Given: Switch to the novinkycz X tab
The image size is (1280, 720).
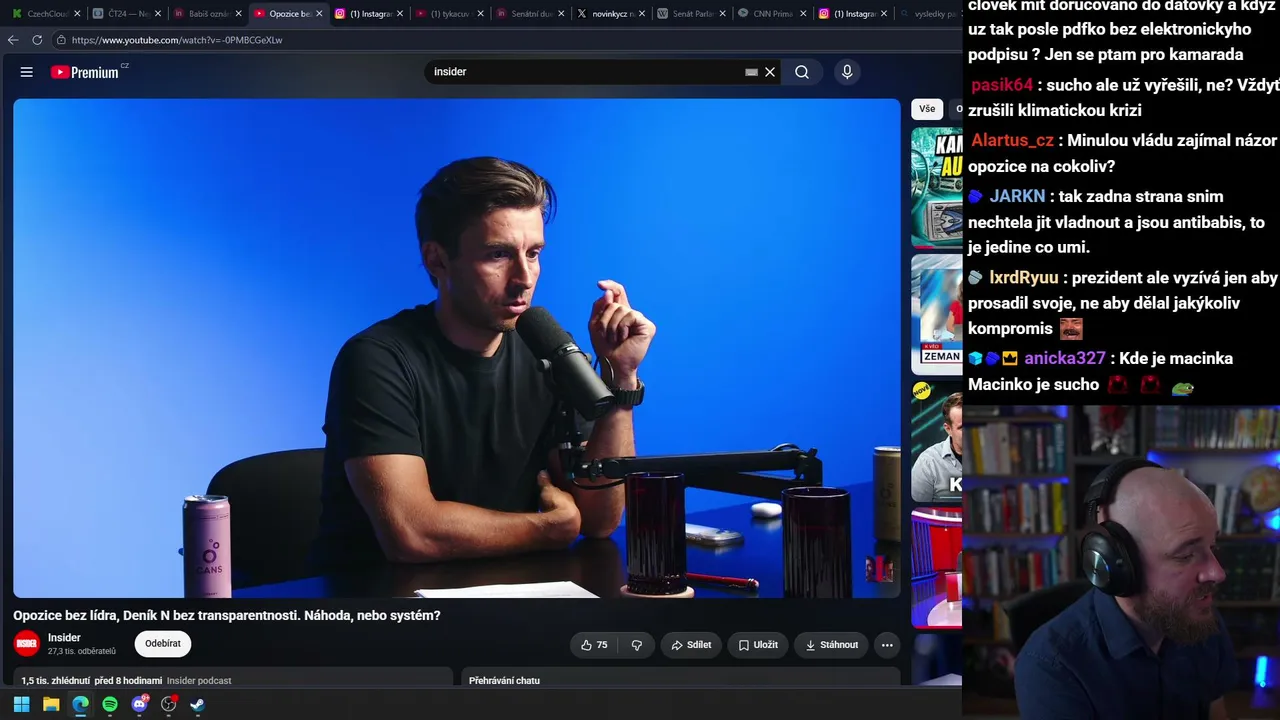Looking at the screenshot, I should (x=612, y=14).
